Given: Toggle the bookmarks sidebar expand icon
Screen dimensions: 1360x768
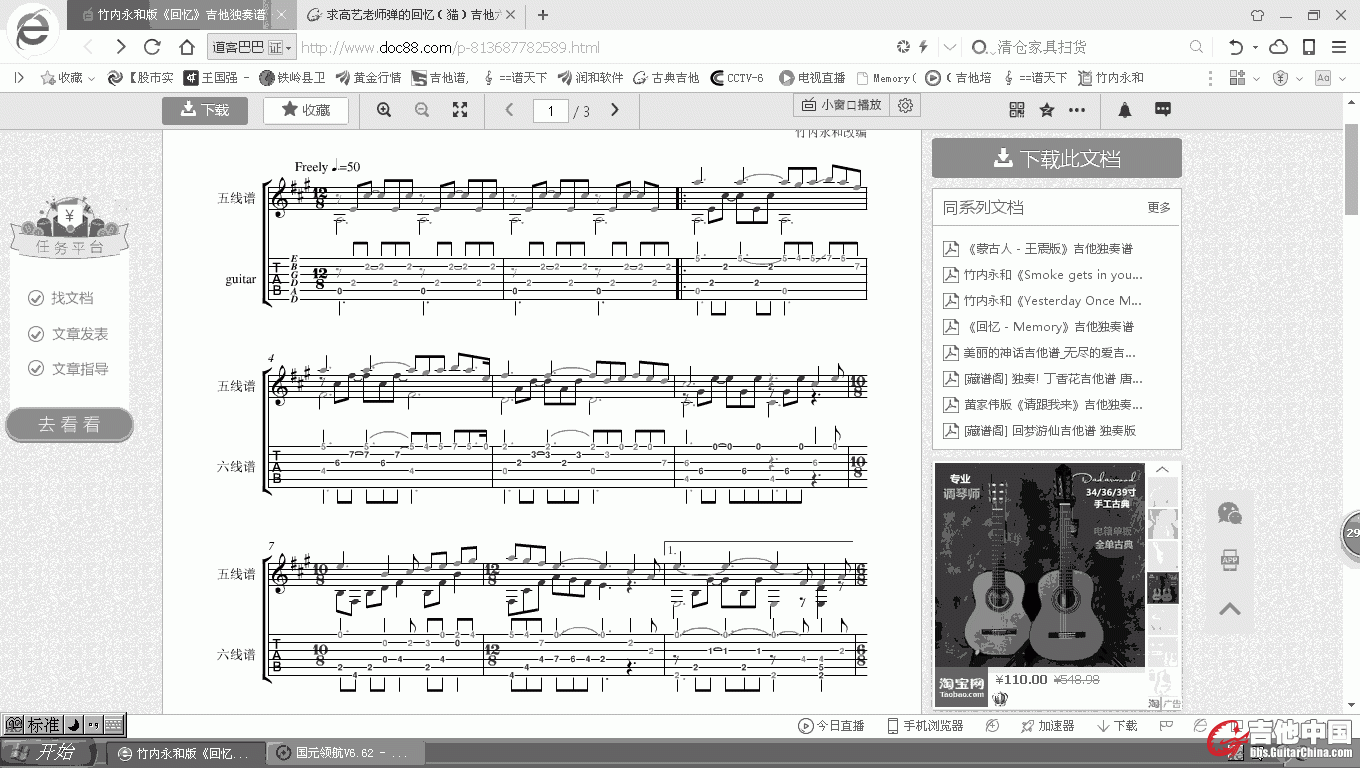Looking at the screenshot, I should point(18,77).
